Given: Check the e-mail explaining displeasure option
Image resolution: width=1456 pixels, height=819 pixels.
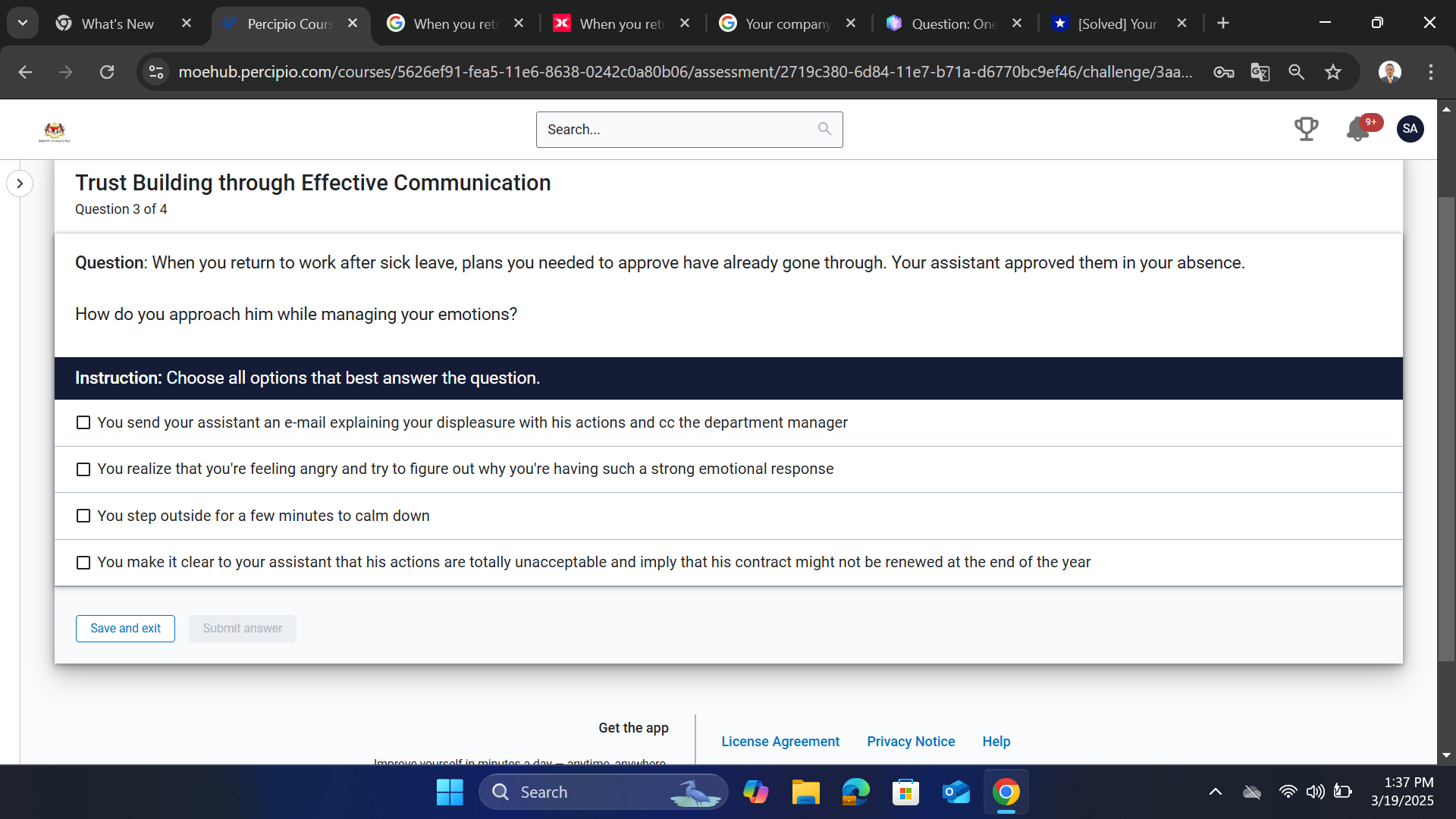Looking at the screenshot, I should pos(83,422).
